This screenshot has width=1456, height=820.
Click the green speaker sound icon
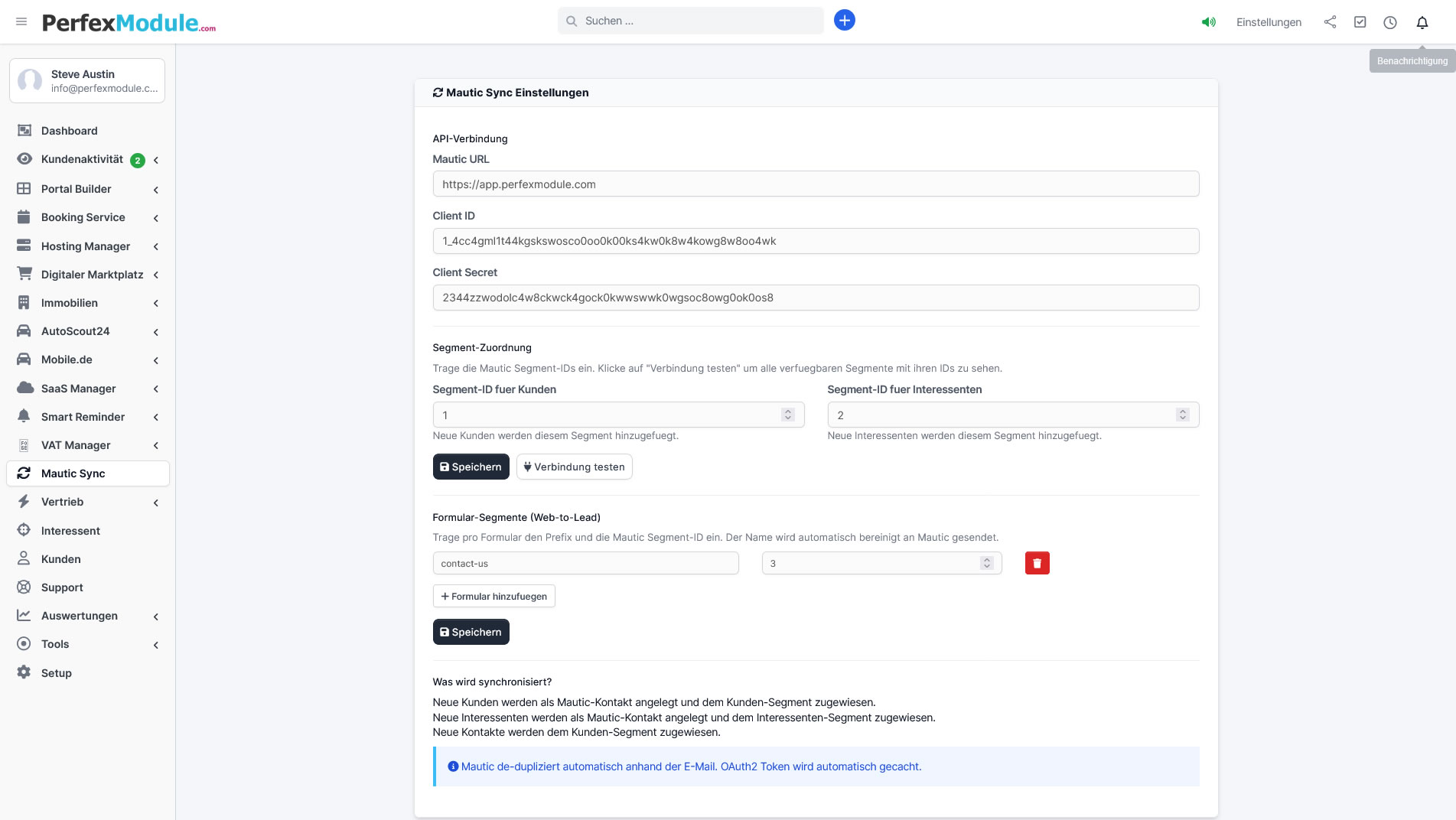point(1208,22)
